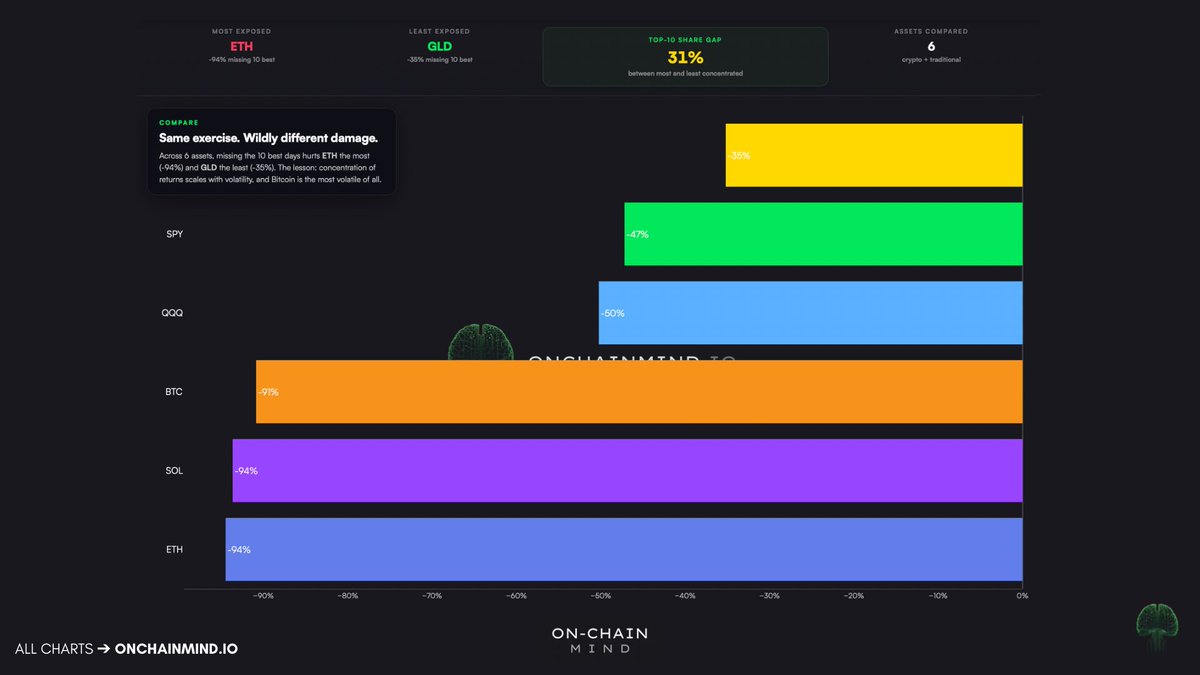The image size is (1200, 675).
Task: Select the yellow GLD bar
Action: click(874, 155)
